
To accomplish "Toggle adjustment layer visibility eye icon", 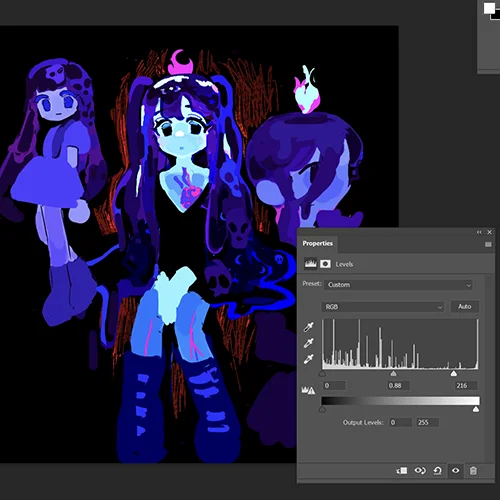I will click(455, 471).
